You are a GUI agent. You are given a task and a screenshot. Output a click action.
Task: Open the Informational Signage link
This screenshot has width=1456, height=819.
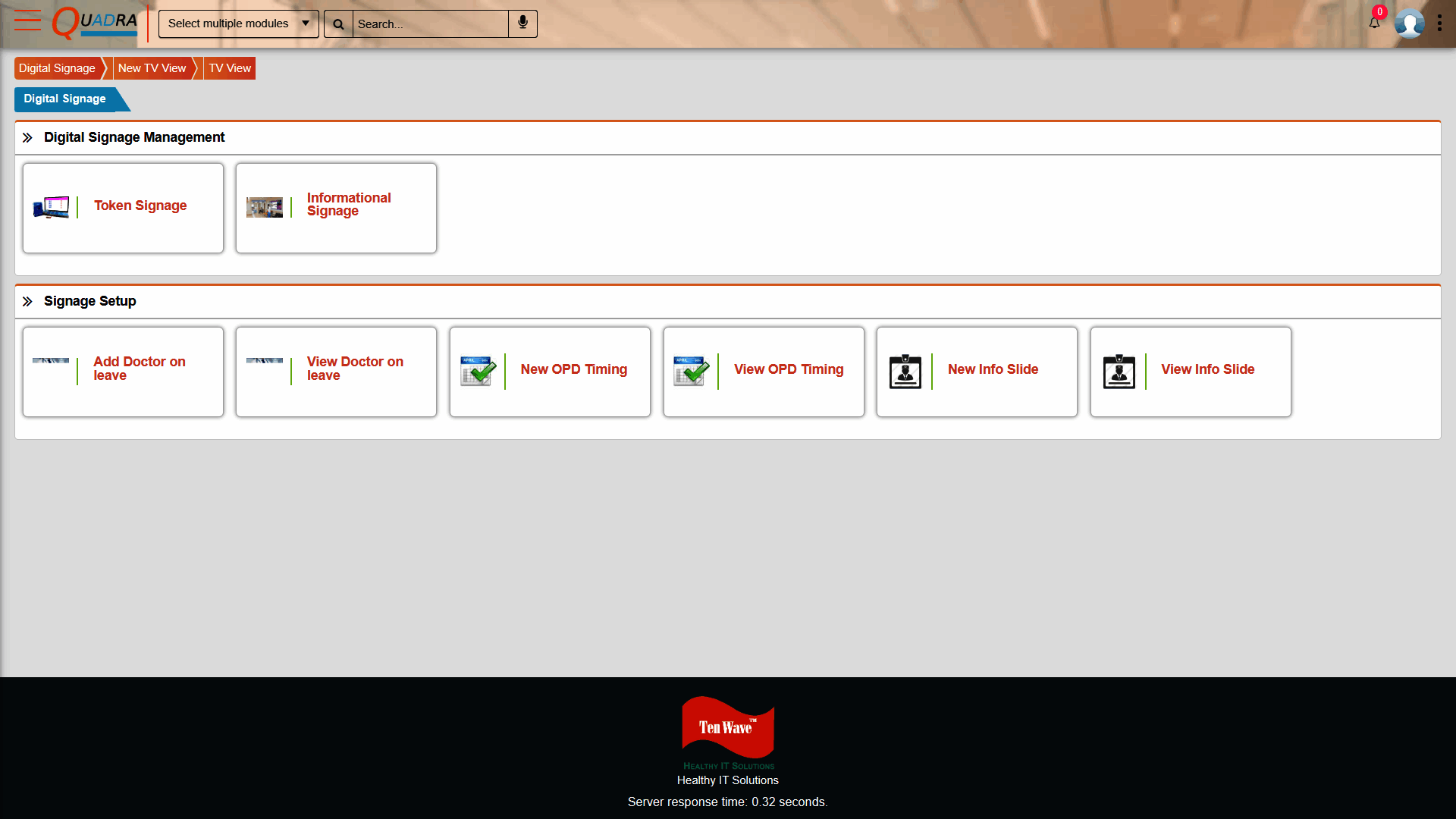(348, 204)
